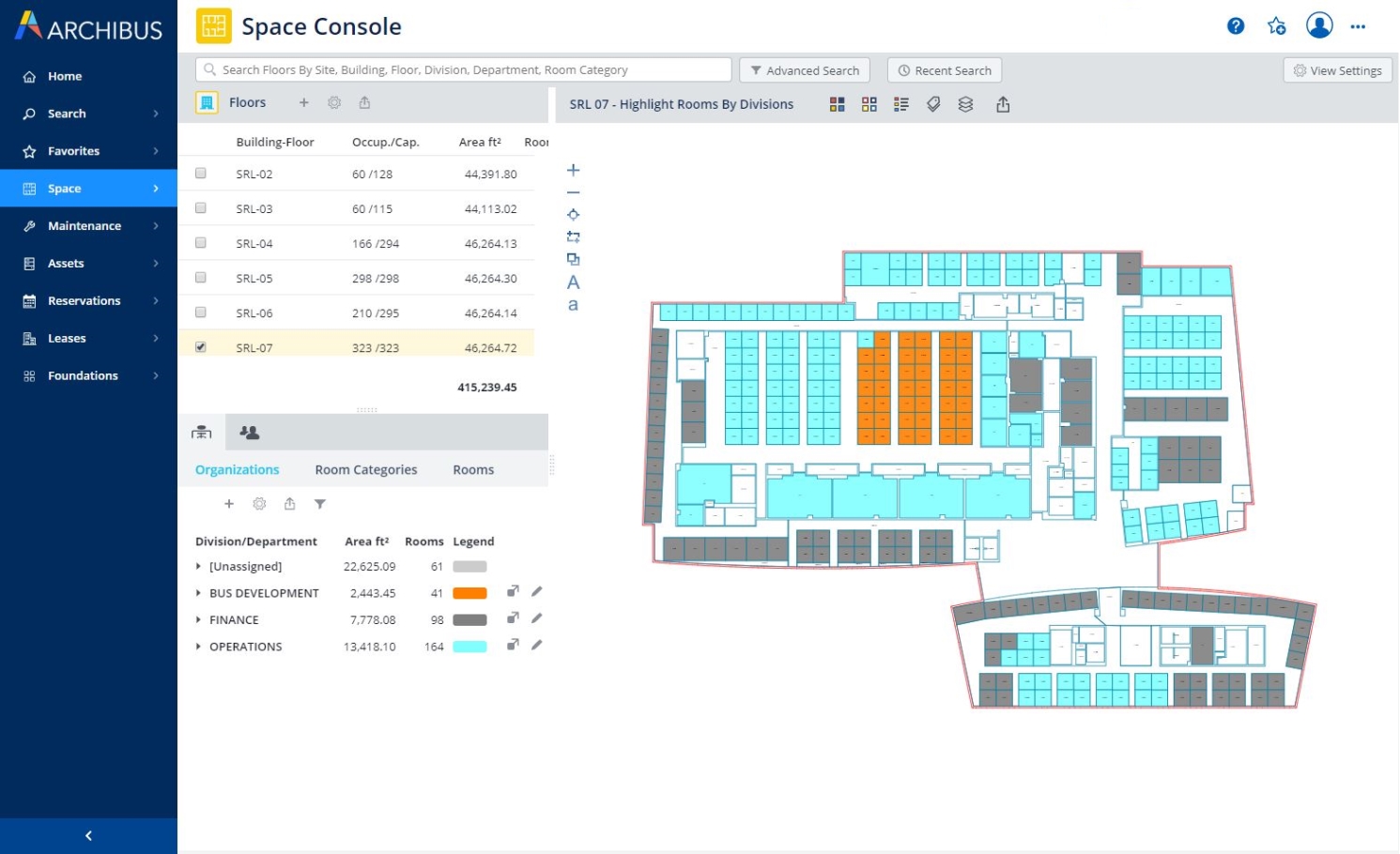Image resolution: width=1400 pixels, height=854 pixels.
Task: Select the SRL-05 floor checkbox
Action: [x=201, y=278]
